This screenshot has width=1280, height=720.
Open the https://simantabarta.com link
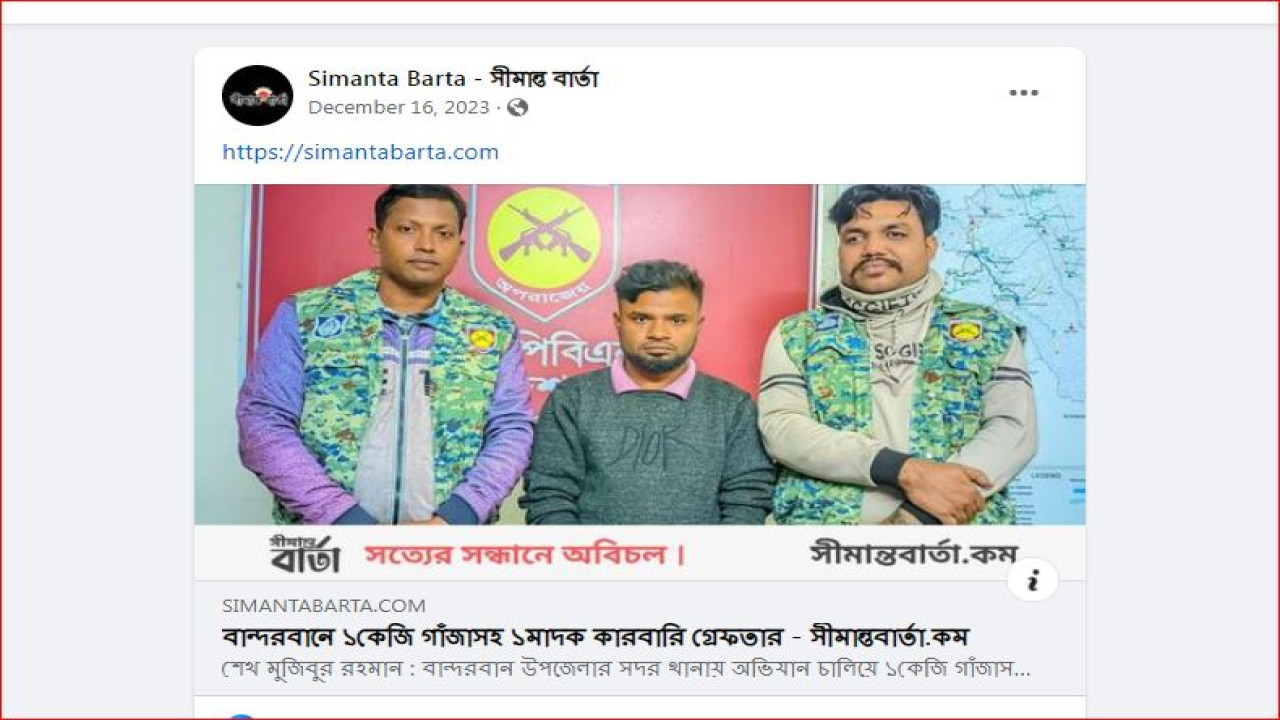(x=360, y=152)
